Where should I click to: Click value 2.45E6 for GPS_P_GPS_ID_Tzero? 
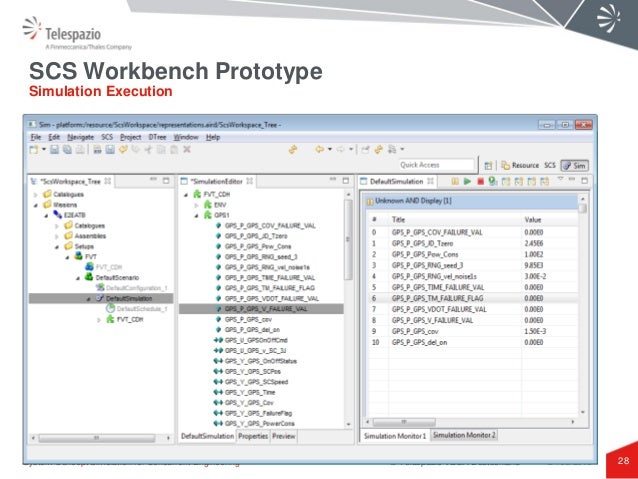tap(533, 243)
